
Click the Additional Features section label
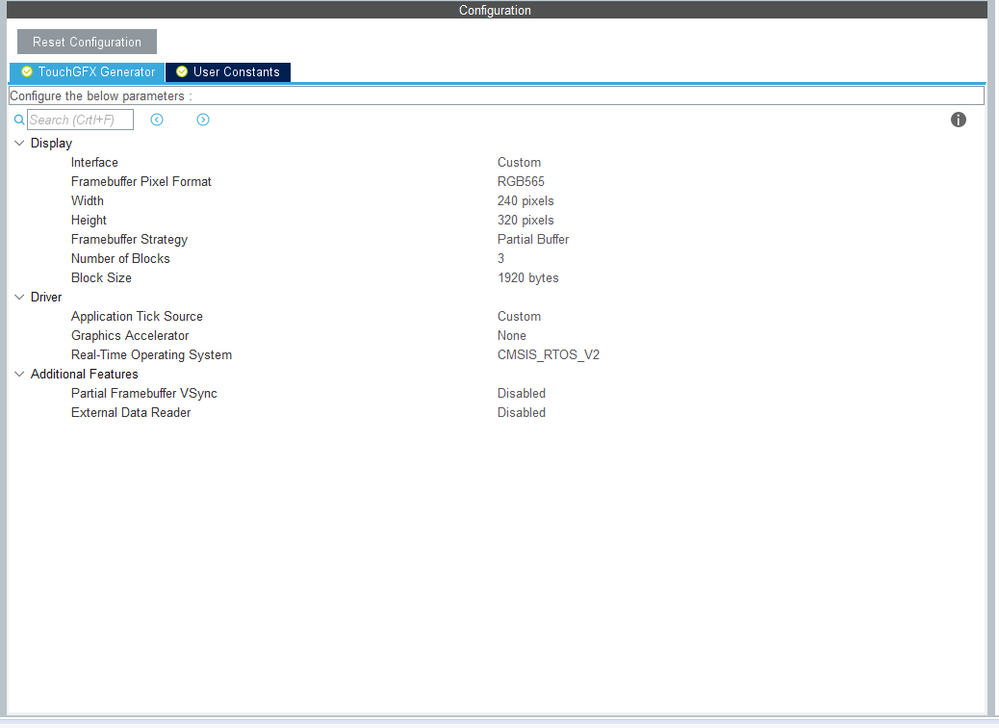pyautogui.click(x=85, y=375)
